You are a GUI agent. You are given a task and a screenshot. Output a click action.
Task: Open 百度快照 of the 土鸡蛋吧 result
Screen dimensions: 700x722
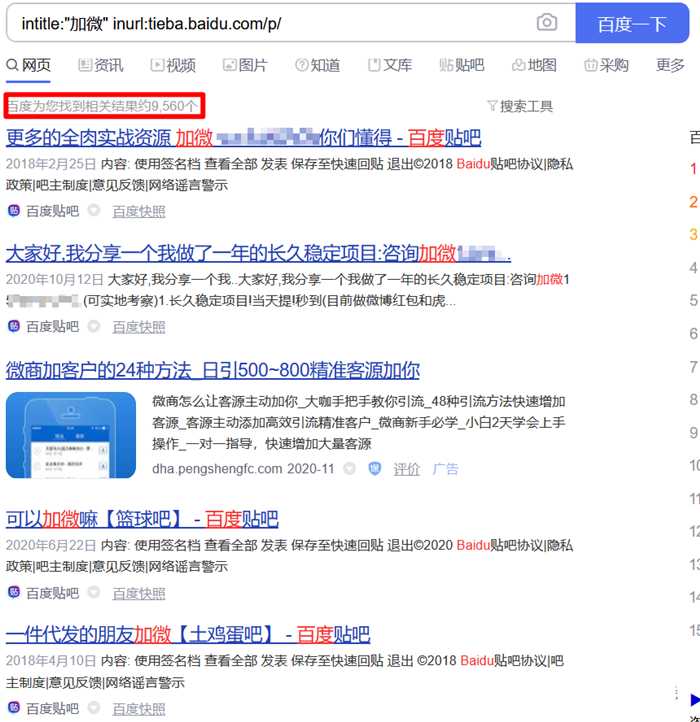pos(139,709)
